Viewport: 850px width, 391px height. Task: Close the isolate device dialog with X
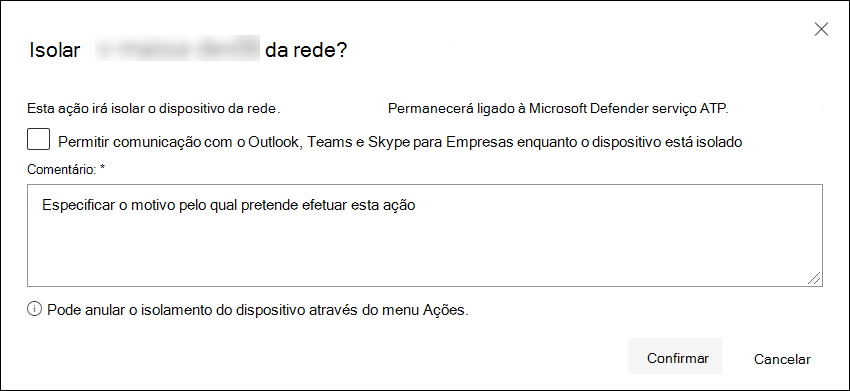(x=821, y=29)
